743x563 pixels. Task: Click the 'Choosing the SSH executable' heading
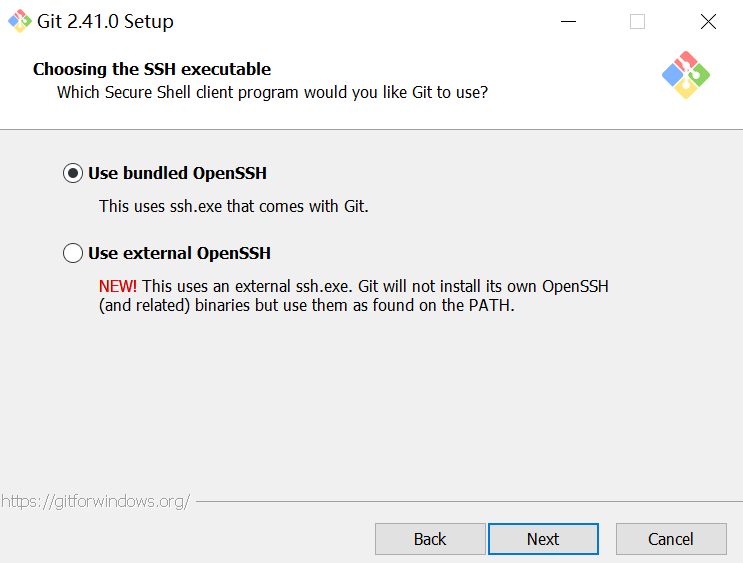(152, 69)
